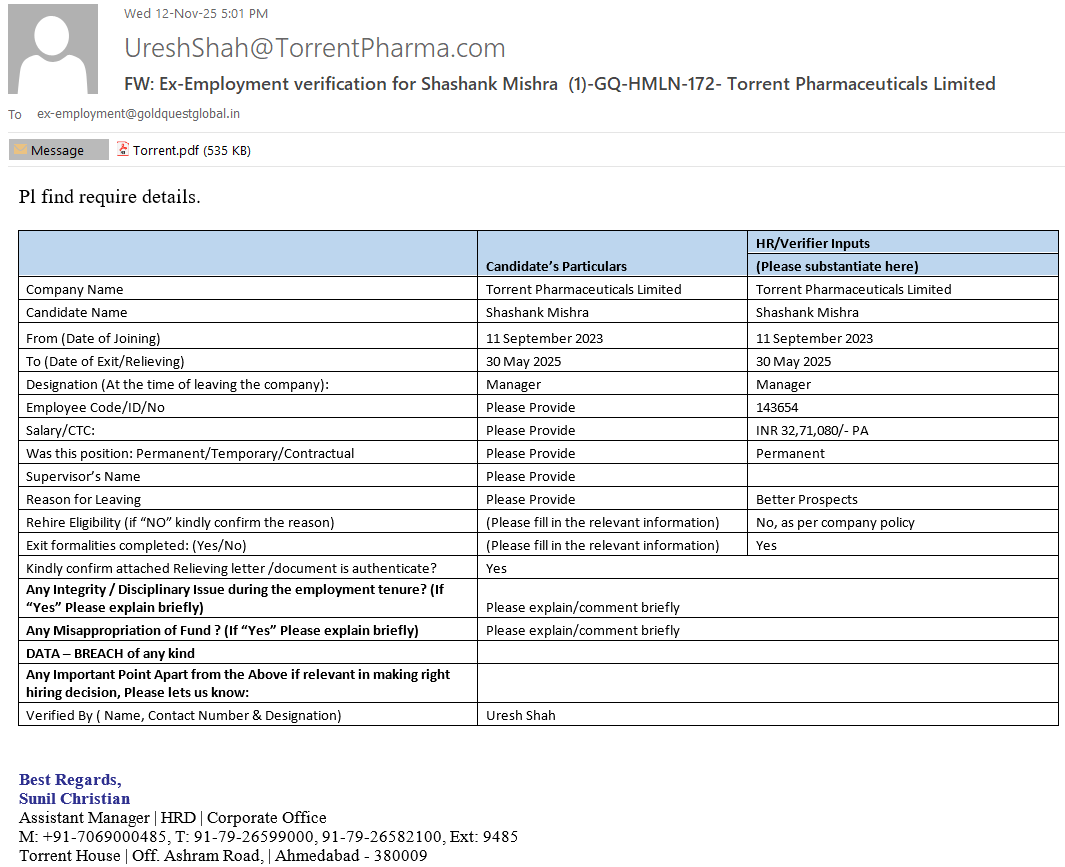Click 'Pl find require details.' text
The height and width of the screenshot is (867, 1065).
click(109, 196)
